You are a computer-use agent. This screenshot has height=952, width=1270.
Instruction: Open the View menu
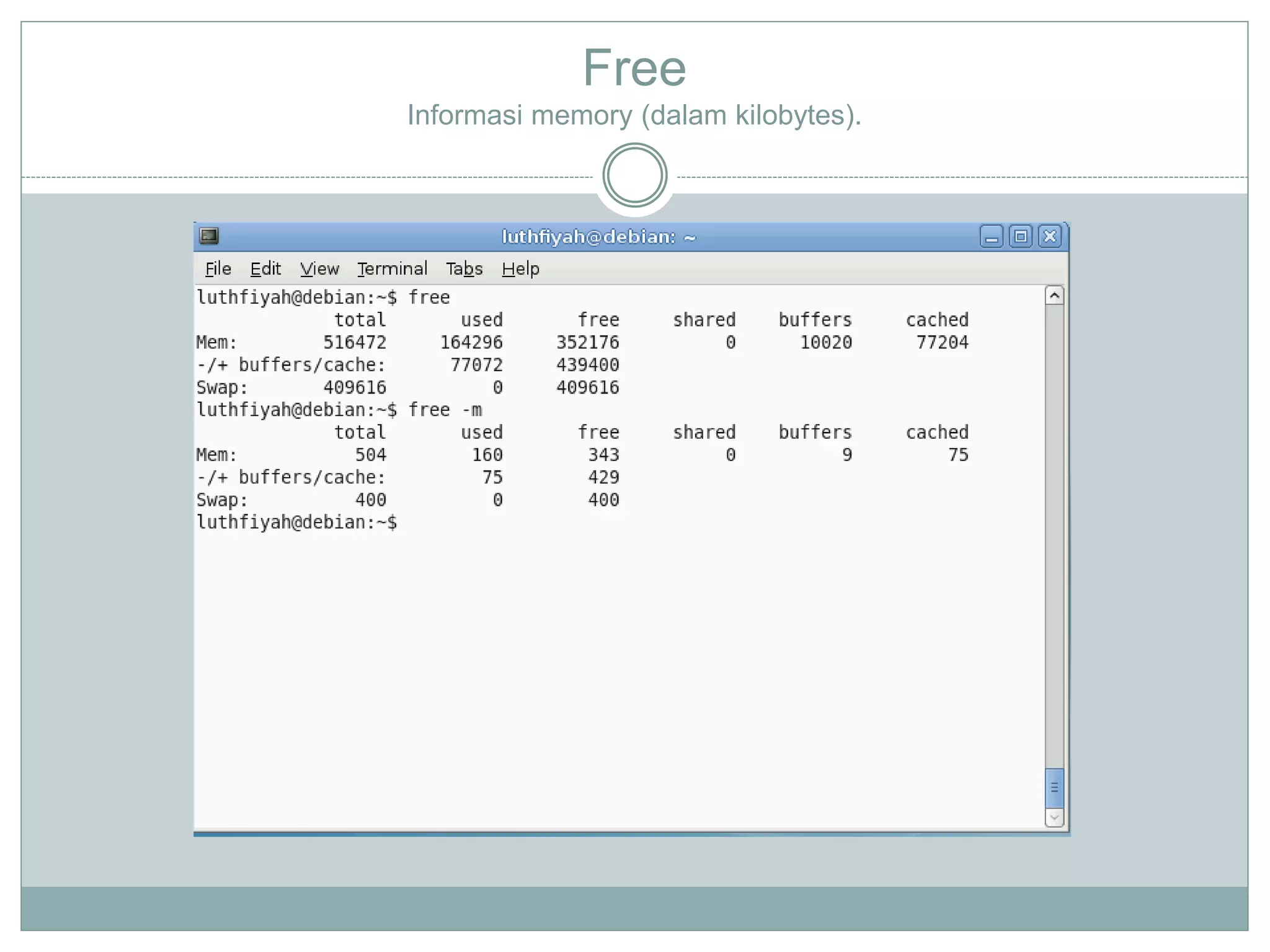tap(319, 269)
